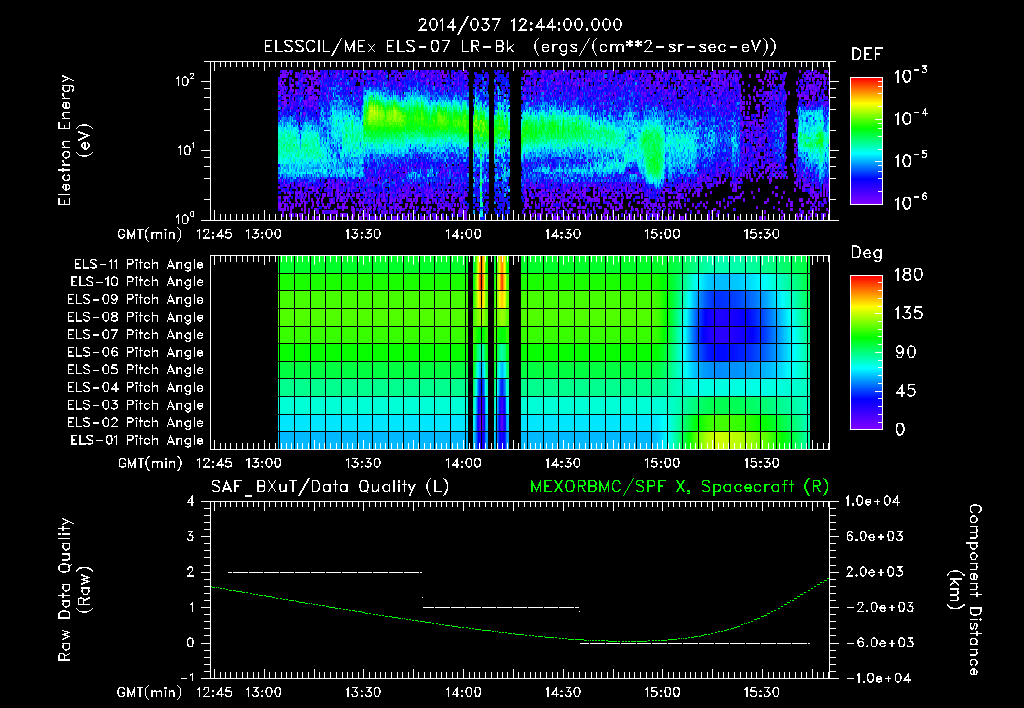Select the ELS-03 Pitch Angle row label
This screenshot has width=1024, height=708.
[x=136, y=405]
